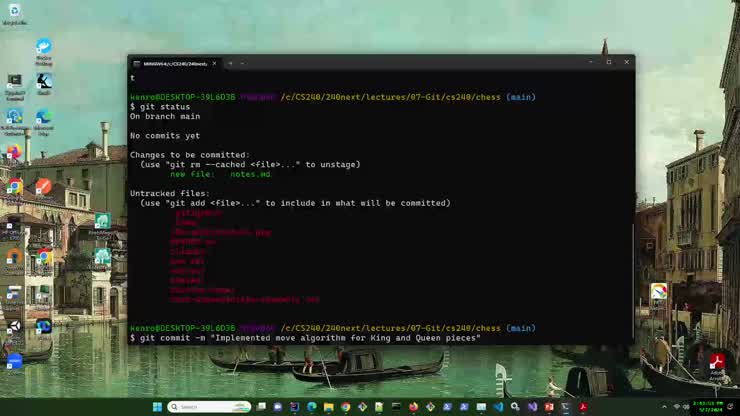Click the "On branch main" output line
740x416 pixels.
coord(165,116)
